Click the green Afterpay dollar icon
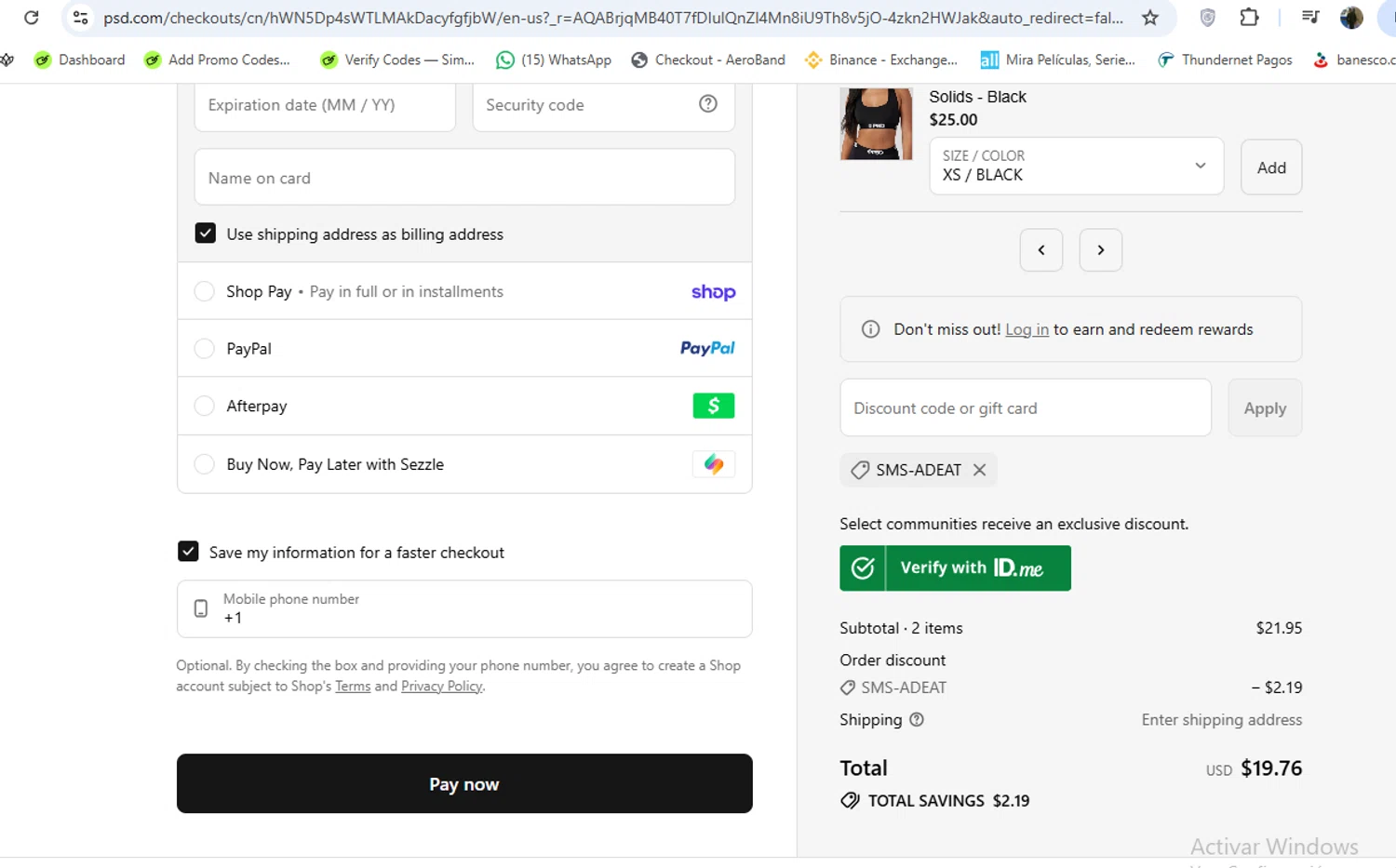1396x868 pixels. pos(714,406)
